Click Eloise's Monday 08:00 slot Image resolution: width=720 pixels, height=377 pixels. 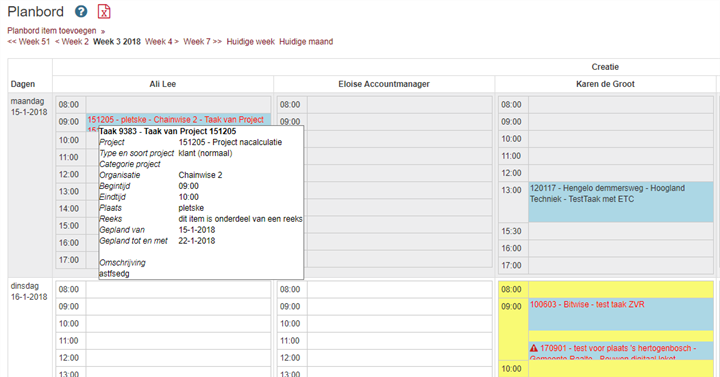[399, 105]
